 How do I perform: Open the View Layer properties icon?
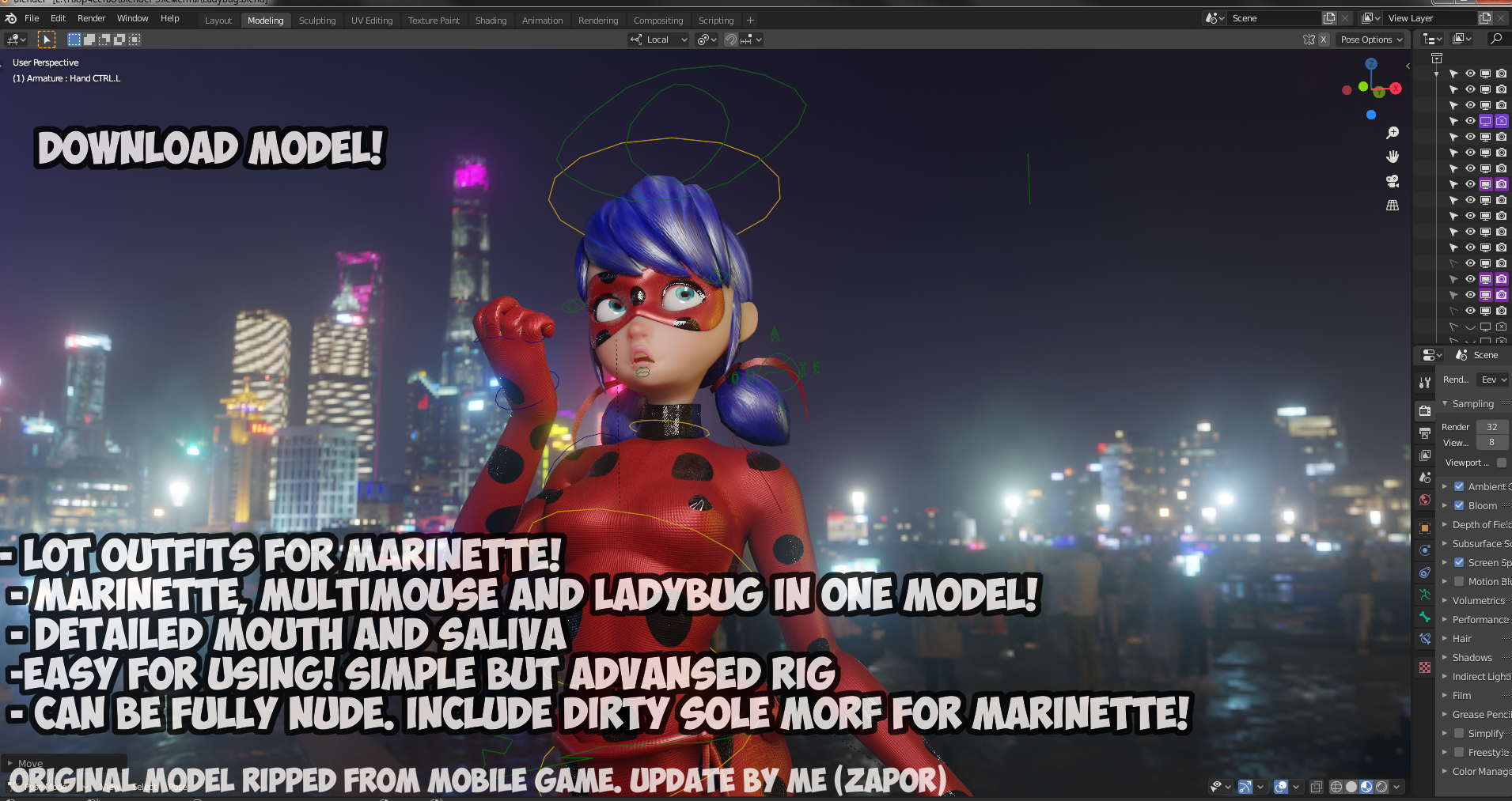point(1425,455)
